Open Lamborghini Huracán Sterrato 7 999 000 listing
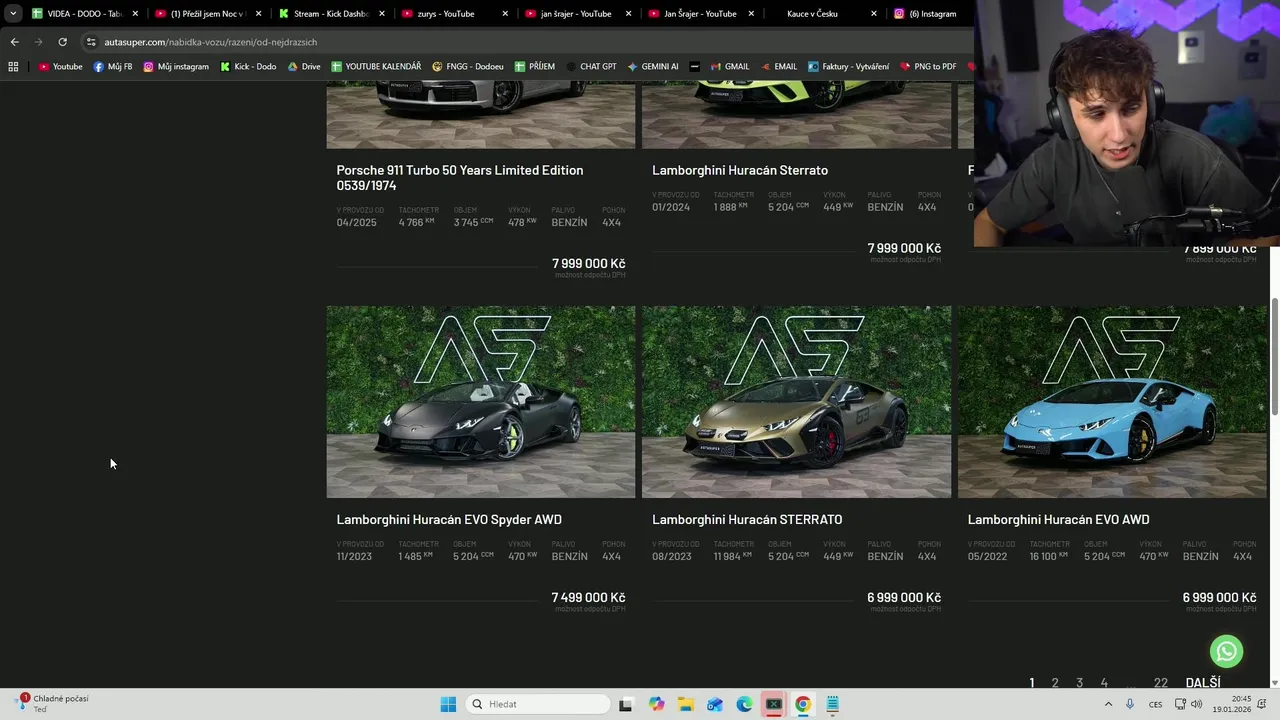Image resolution: width=1280 pixels, height=720 pixels. (x=740, y=170)
